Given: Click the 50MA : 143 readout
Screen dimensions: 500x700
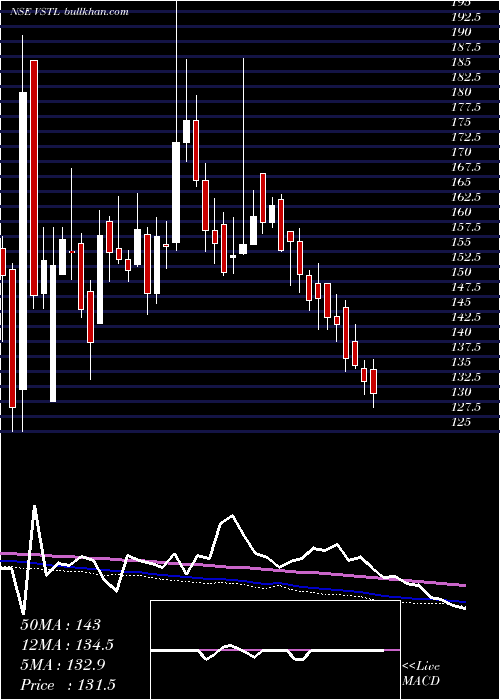Looking at the screenshot, I should (61, 625).
